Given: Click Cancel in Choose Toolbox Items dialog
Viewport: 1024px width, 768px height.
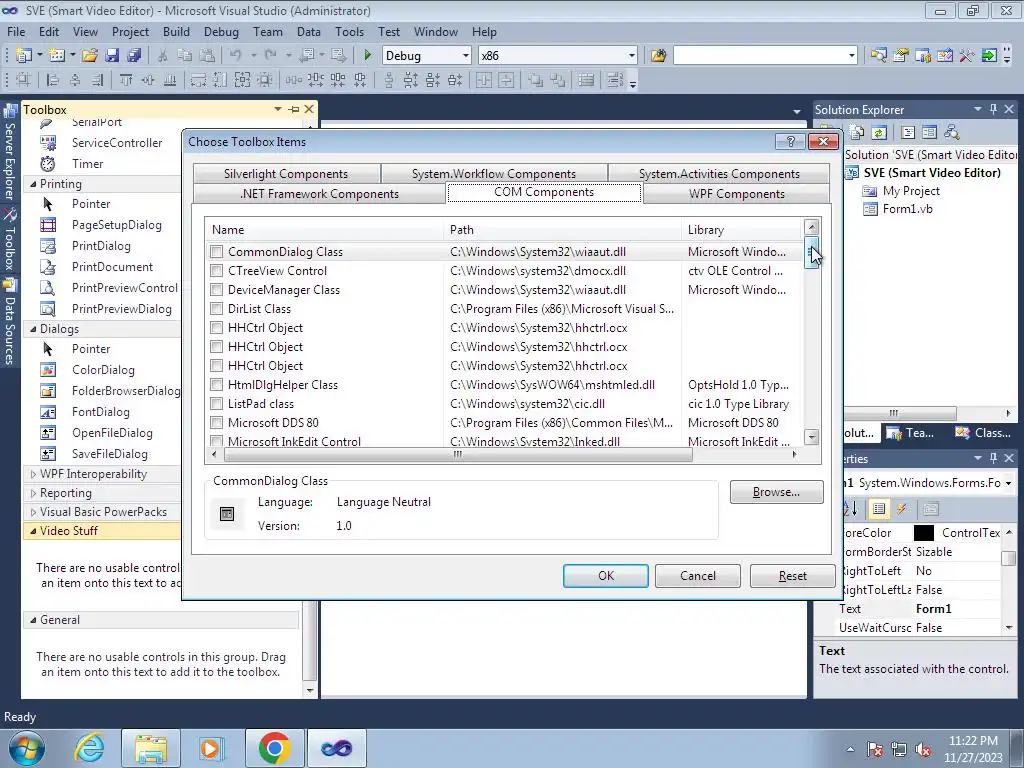Looking at the screenshot, I should [x=697, y=575].
